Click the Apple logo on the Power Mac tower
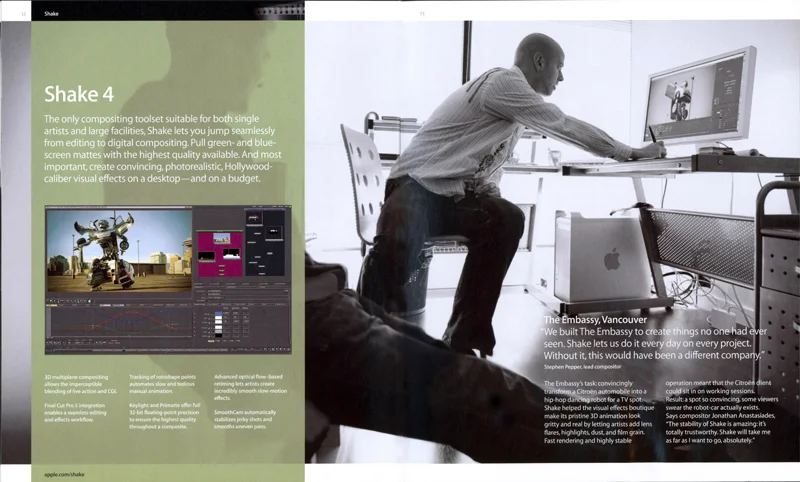This screenshot has height=482, width=800. [612, 260]
